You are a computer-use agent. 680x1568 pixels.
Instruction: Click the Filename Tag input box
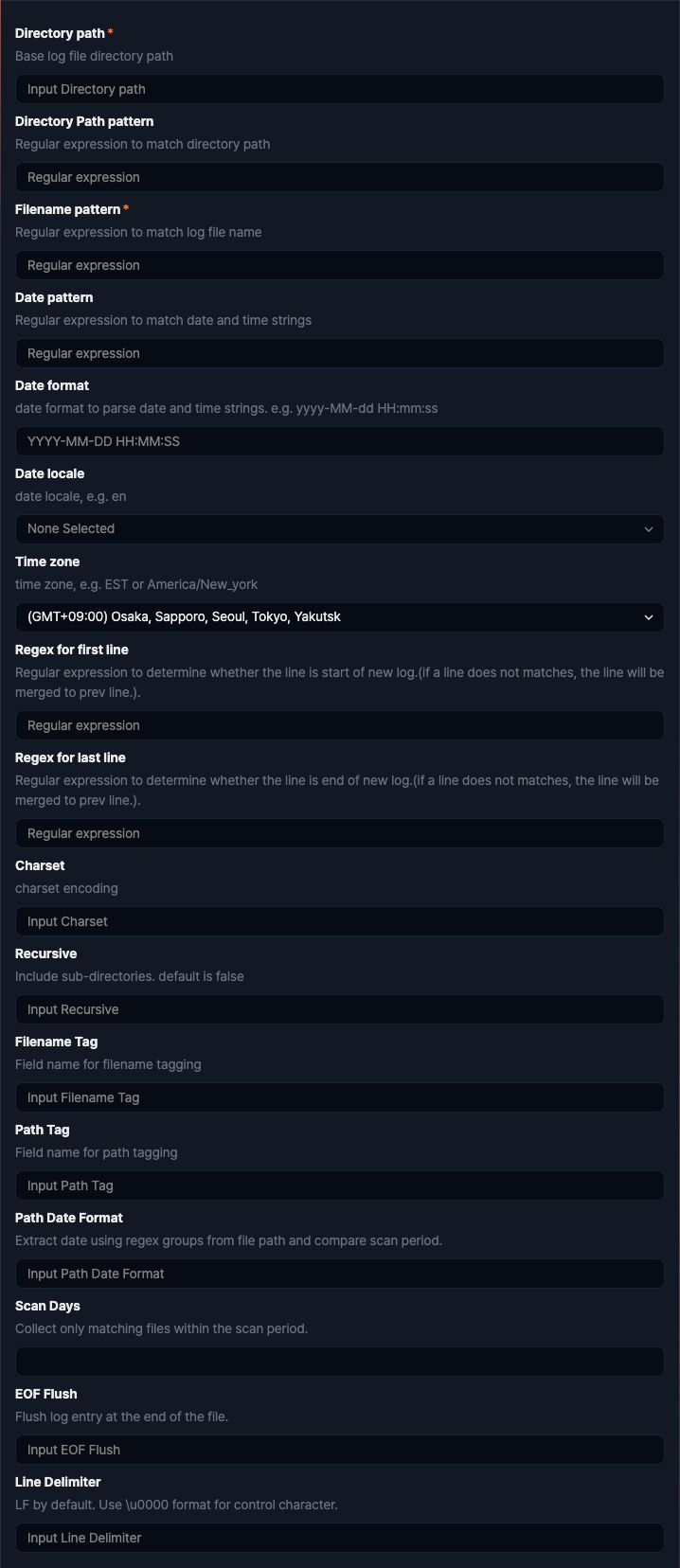[339, 1096]
